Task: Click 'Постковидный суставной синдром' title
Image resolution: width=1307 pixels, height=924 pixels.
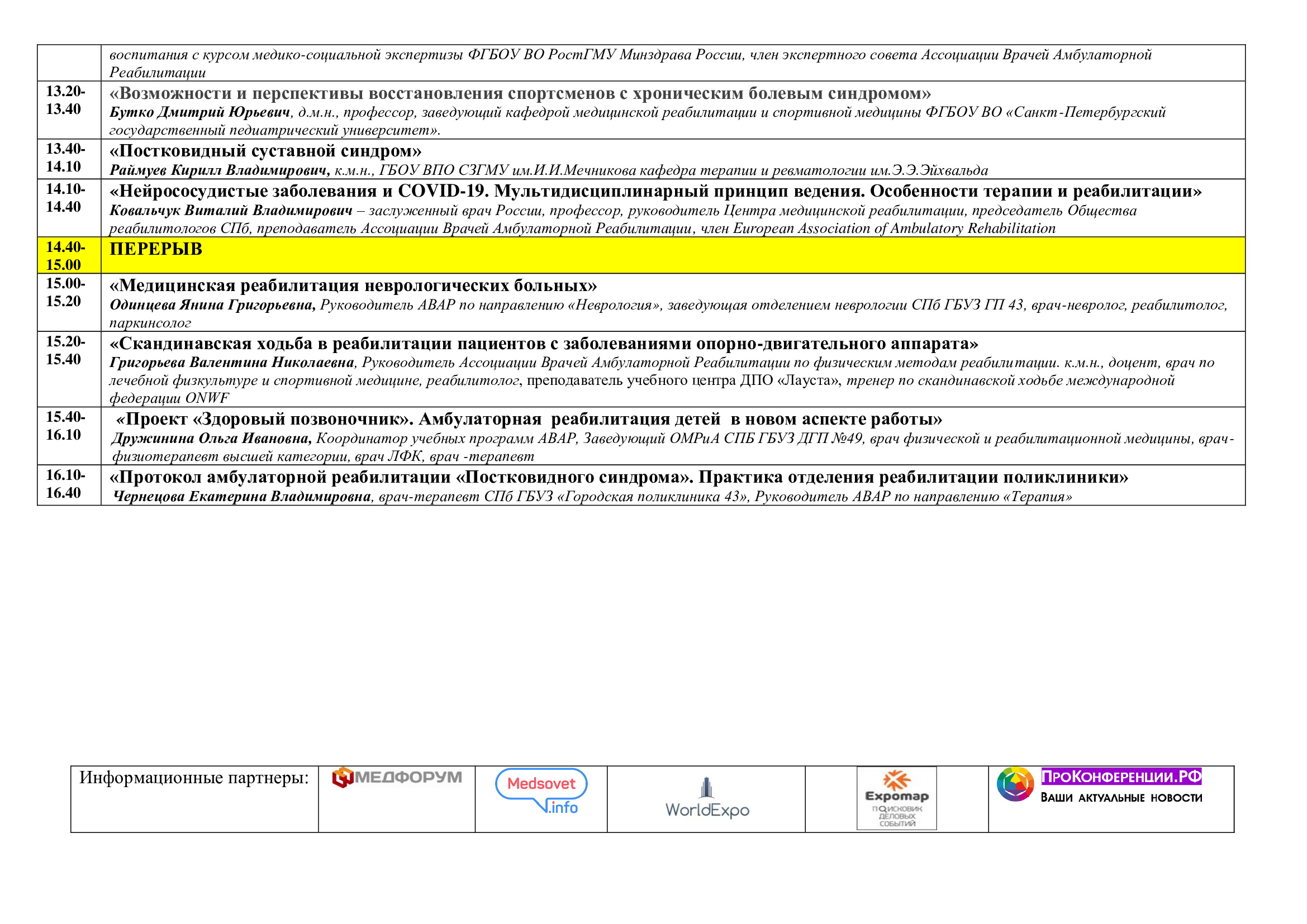Action: [265, 151]
